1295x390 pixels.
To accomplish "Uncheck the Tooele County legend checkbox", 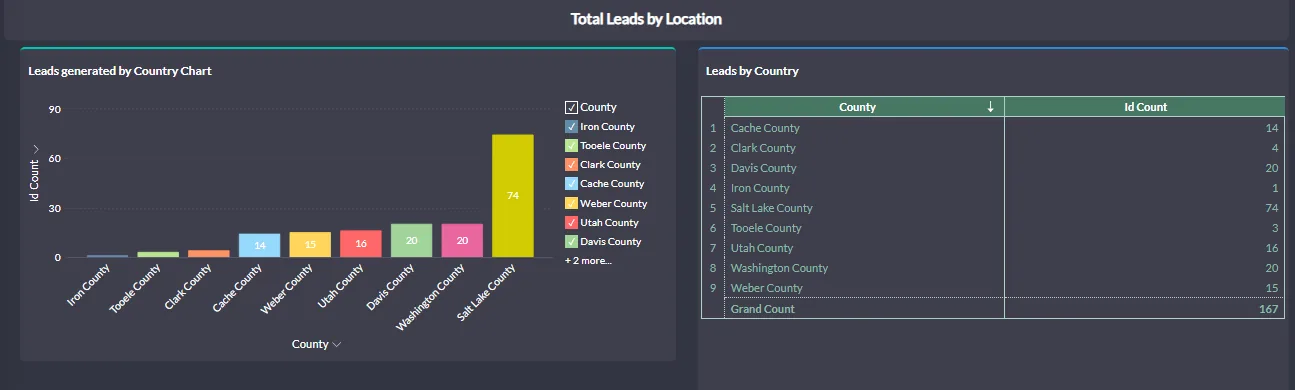I will click(x=571, y=146).
